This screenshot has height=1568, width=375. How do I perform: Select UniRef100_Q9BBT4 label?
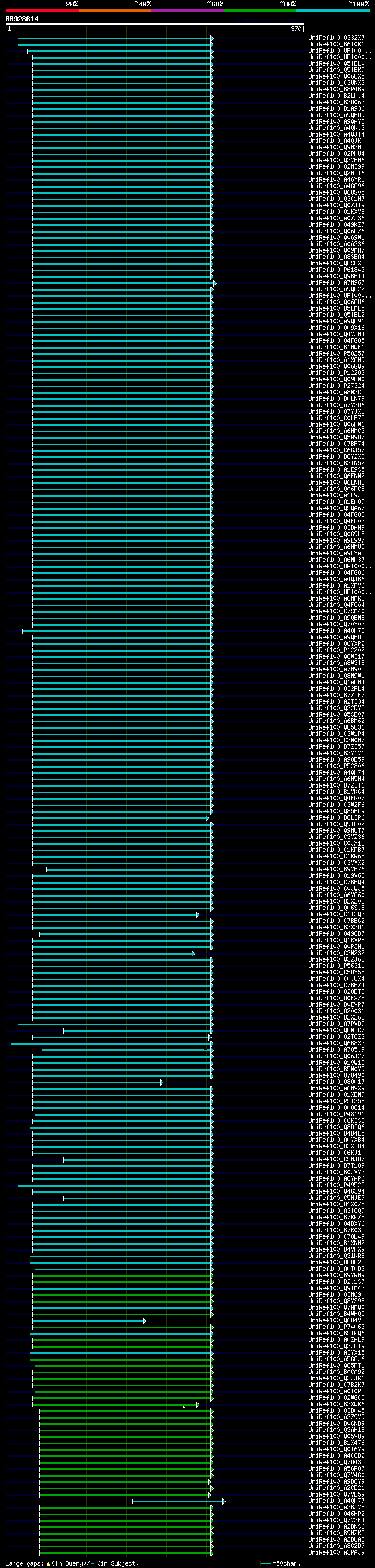(x=337, y=277)
